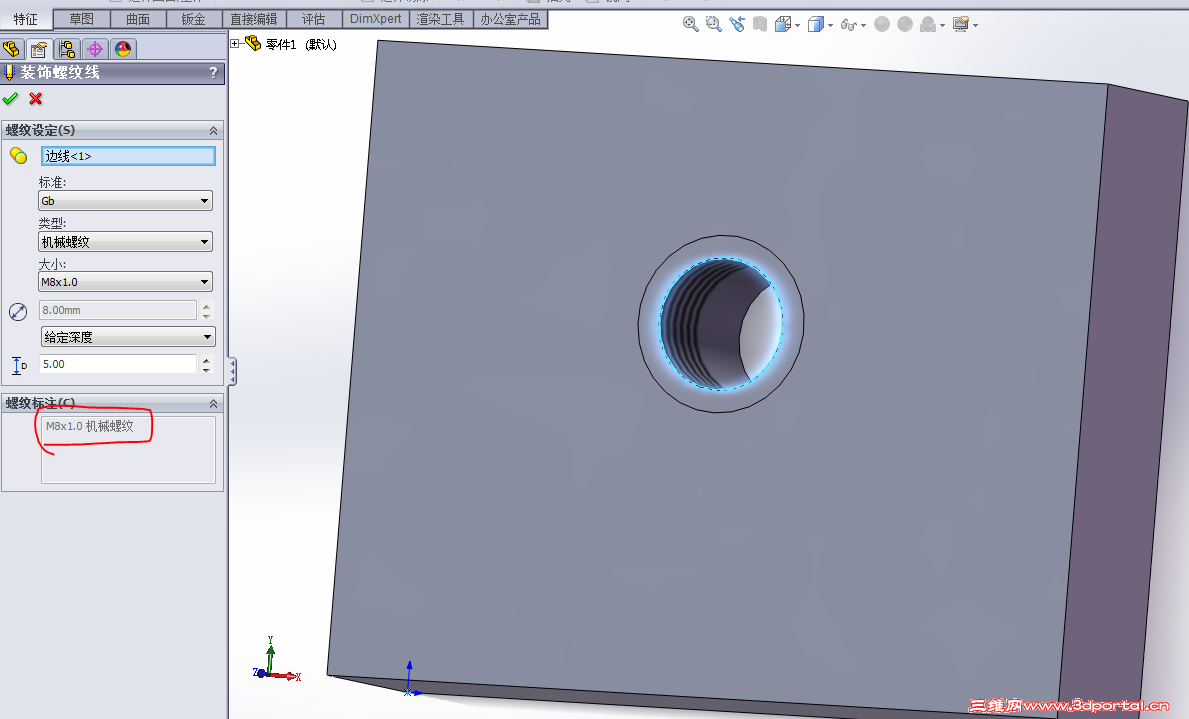Click the green checkmark to accept thread
Viewport: 1189px width, 719px height.
[x=11, y=99]
